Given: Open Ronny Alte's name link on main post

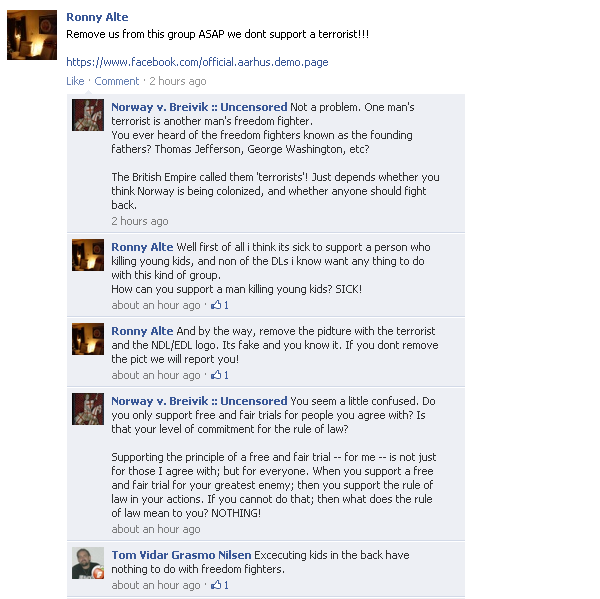Looking at the screenshot, I should point(97,17).
